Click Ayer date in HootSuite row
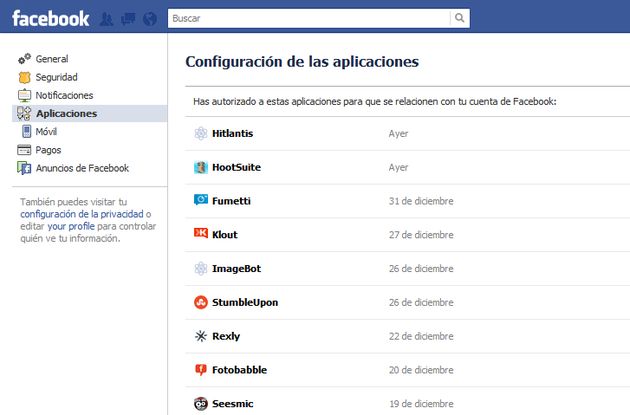Viewport: 630px width, 415px height. tap(398, 168)
